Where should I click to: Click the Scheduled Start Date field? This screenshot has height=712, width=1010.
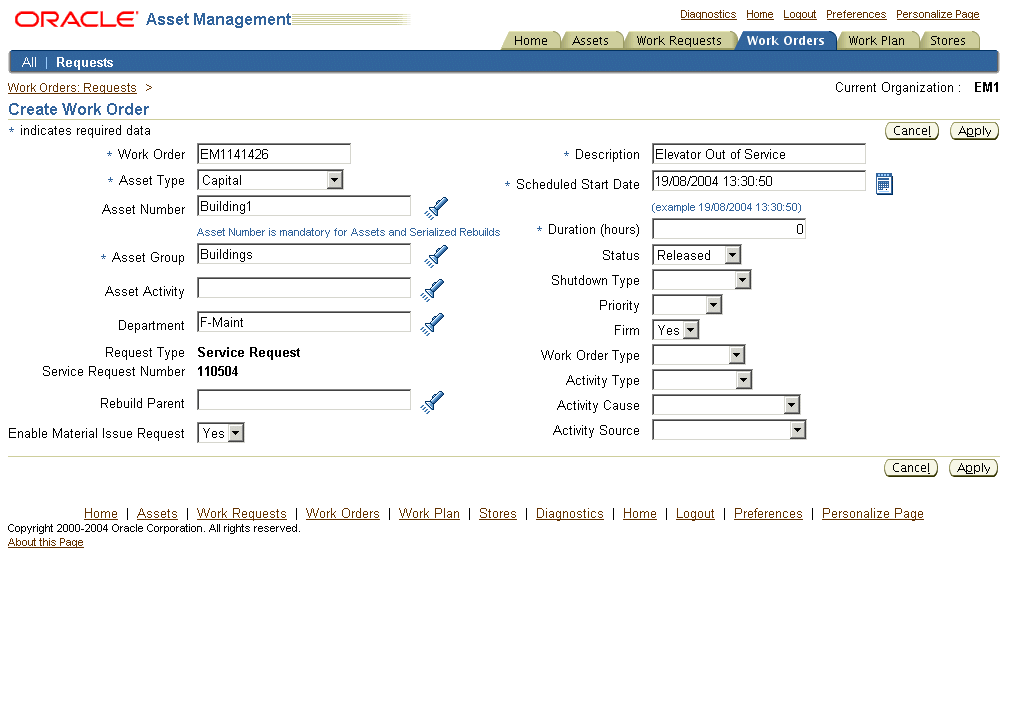coord(759,181)
